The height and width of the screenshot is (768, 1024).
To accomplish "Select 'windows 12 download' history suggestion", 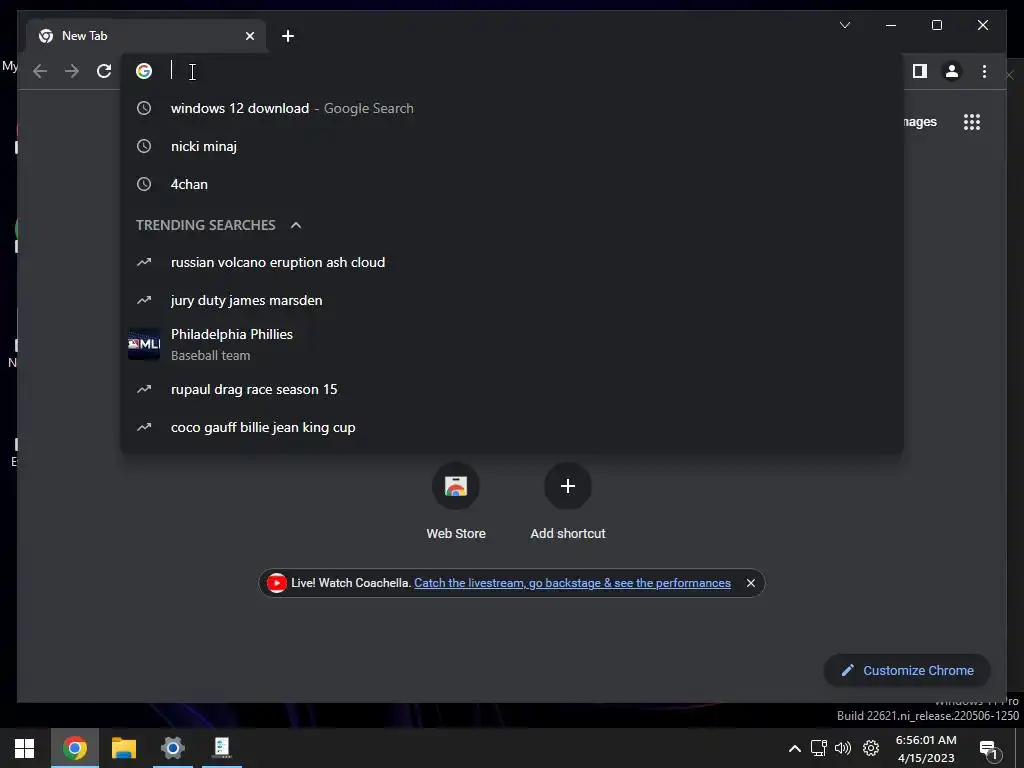I will coord(512,108).
